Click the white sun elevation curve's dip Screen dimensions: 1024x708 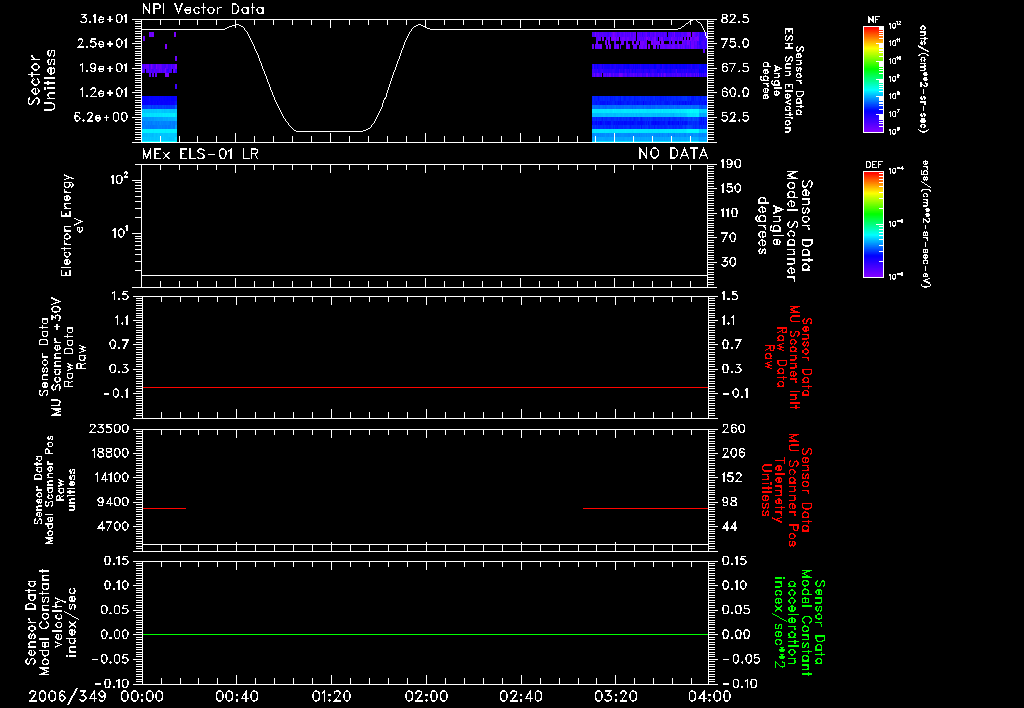(330, 131)
